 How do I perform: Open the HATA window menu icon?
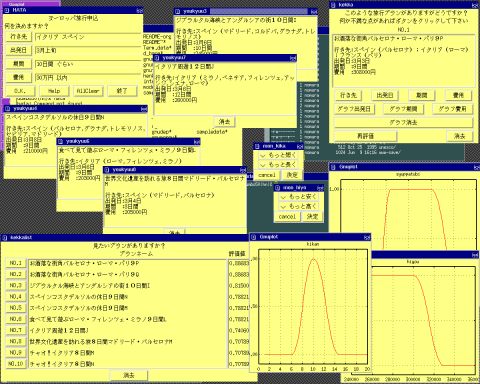coord(6,10)
